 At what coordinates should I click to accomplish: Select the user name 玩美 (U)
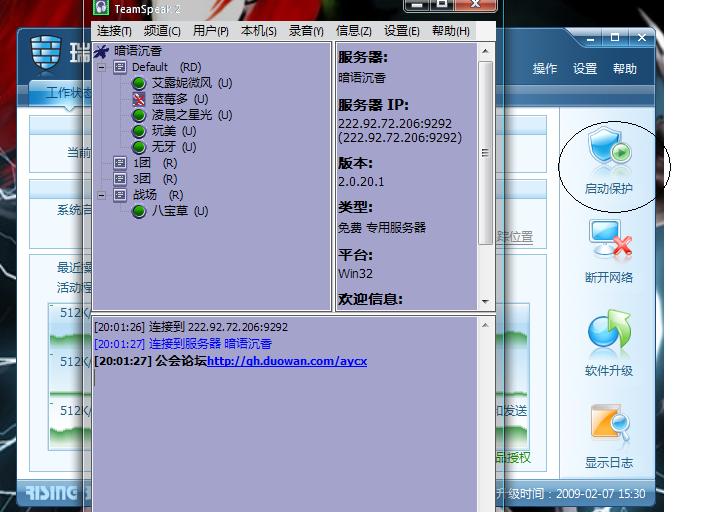174,131
